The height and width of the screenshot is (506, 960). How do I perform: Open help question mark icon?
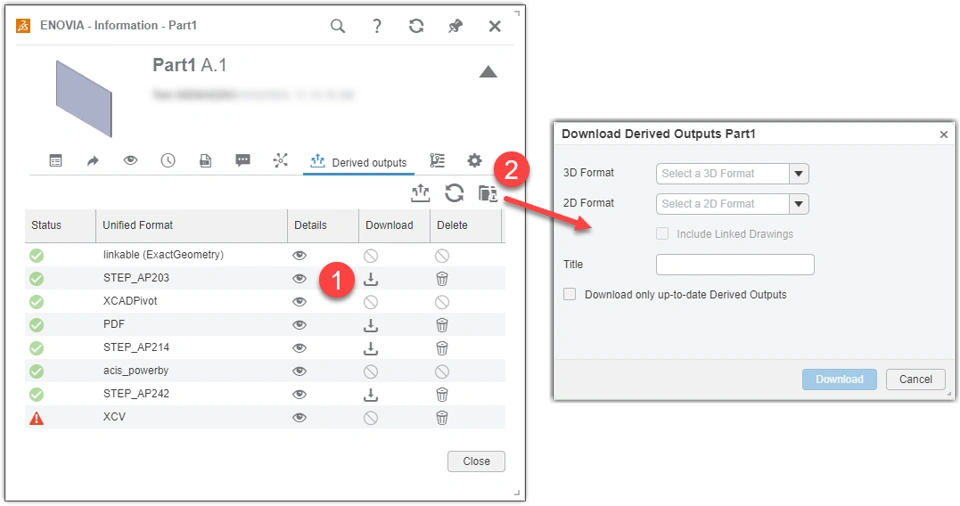click(x=377, y=26)
